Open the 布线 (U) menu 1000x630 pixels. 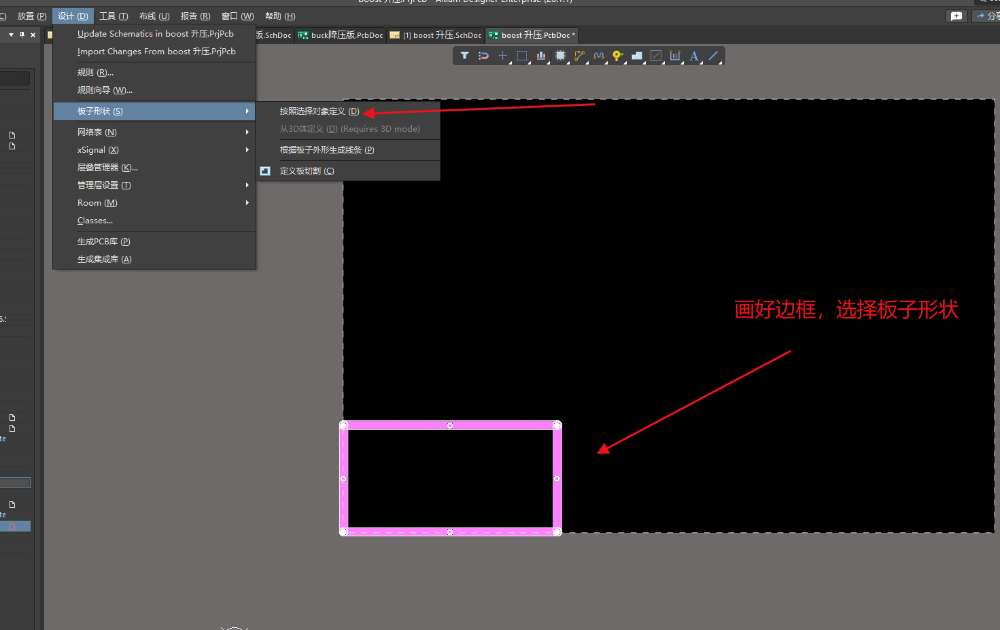click(x=154, y=16)
